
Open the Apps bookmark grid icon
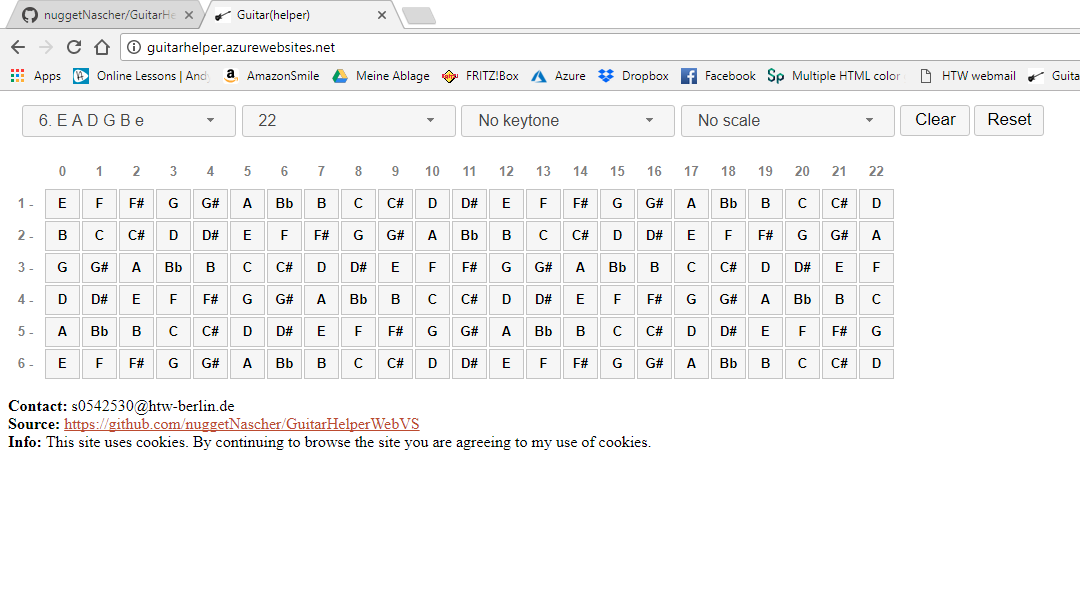pyautogui.click(x=17, y=76)
